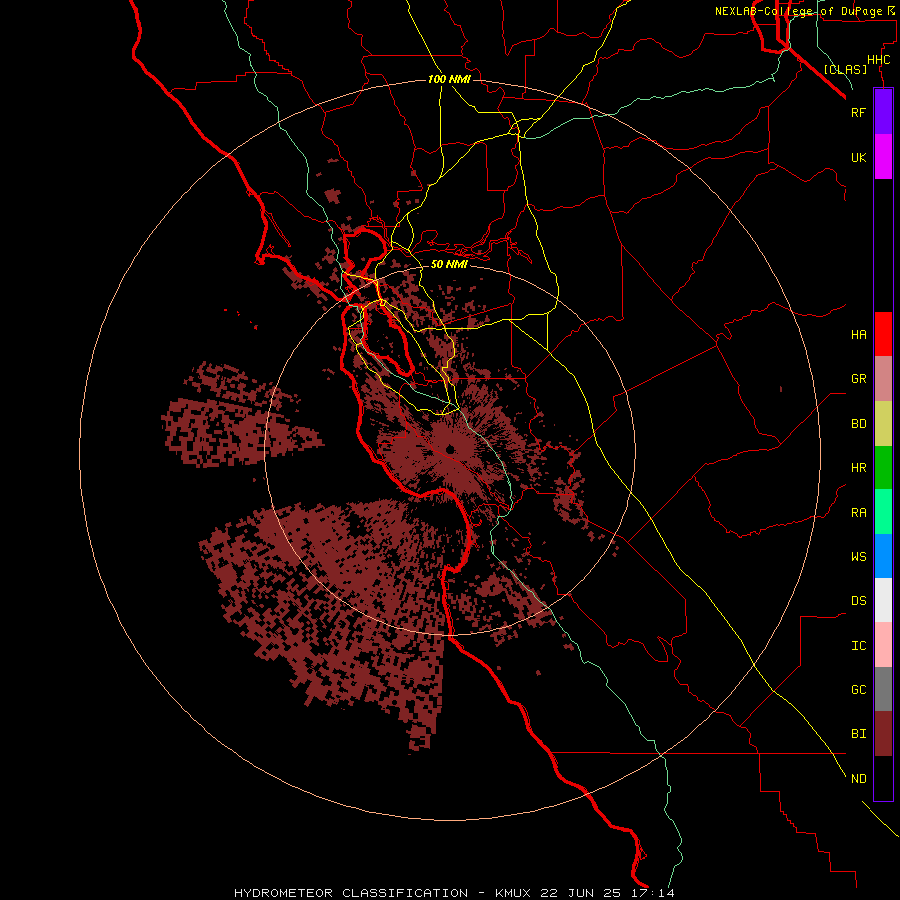900x900 pixels.
Task: Pick the green HR legend swatch
Action: (883, 468)
